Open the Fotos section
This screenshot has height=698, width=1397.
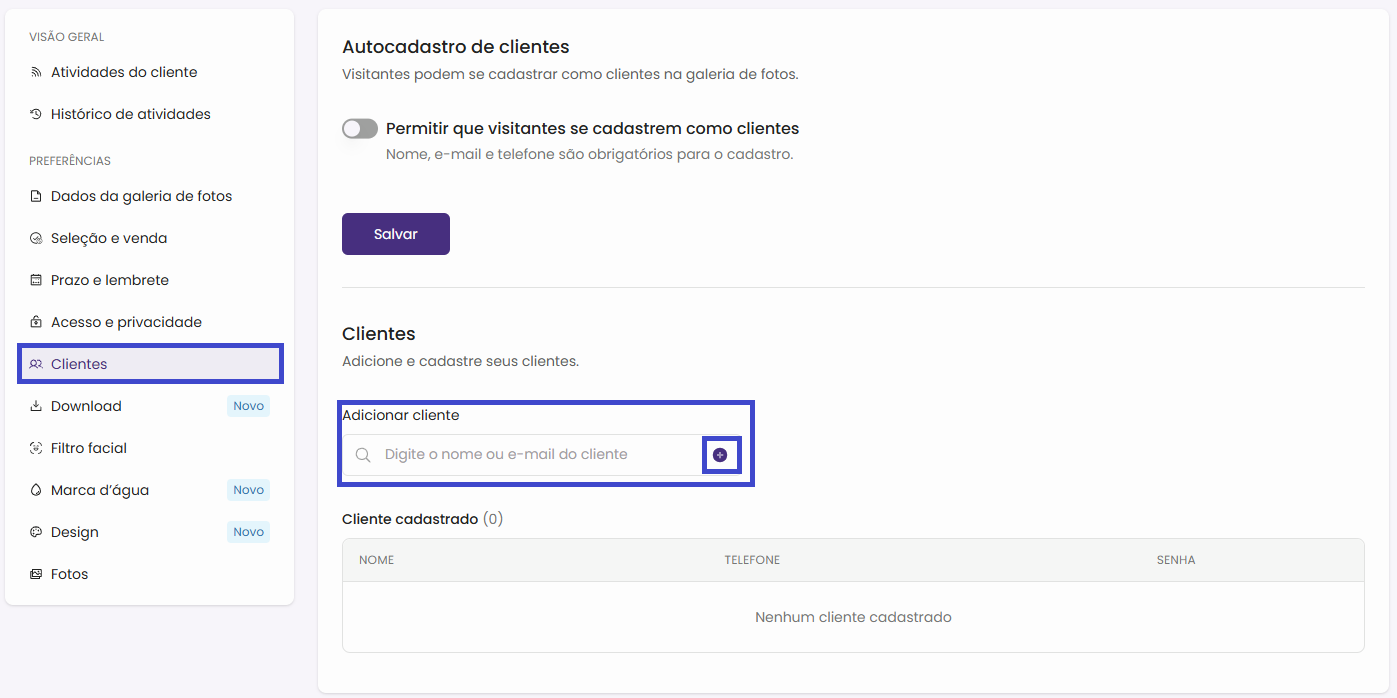click(69, 574)
